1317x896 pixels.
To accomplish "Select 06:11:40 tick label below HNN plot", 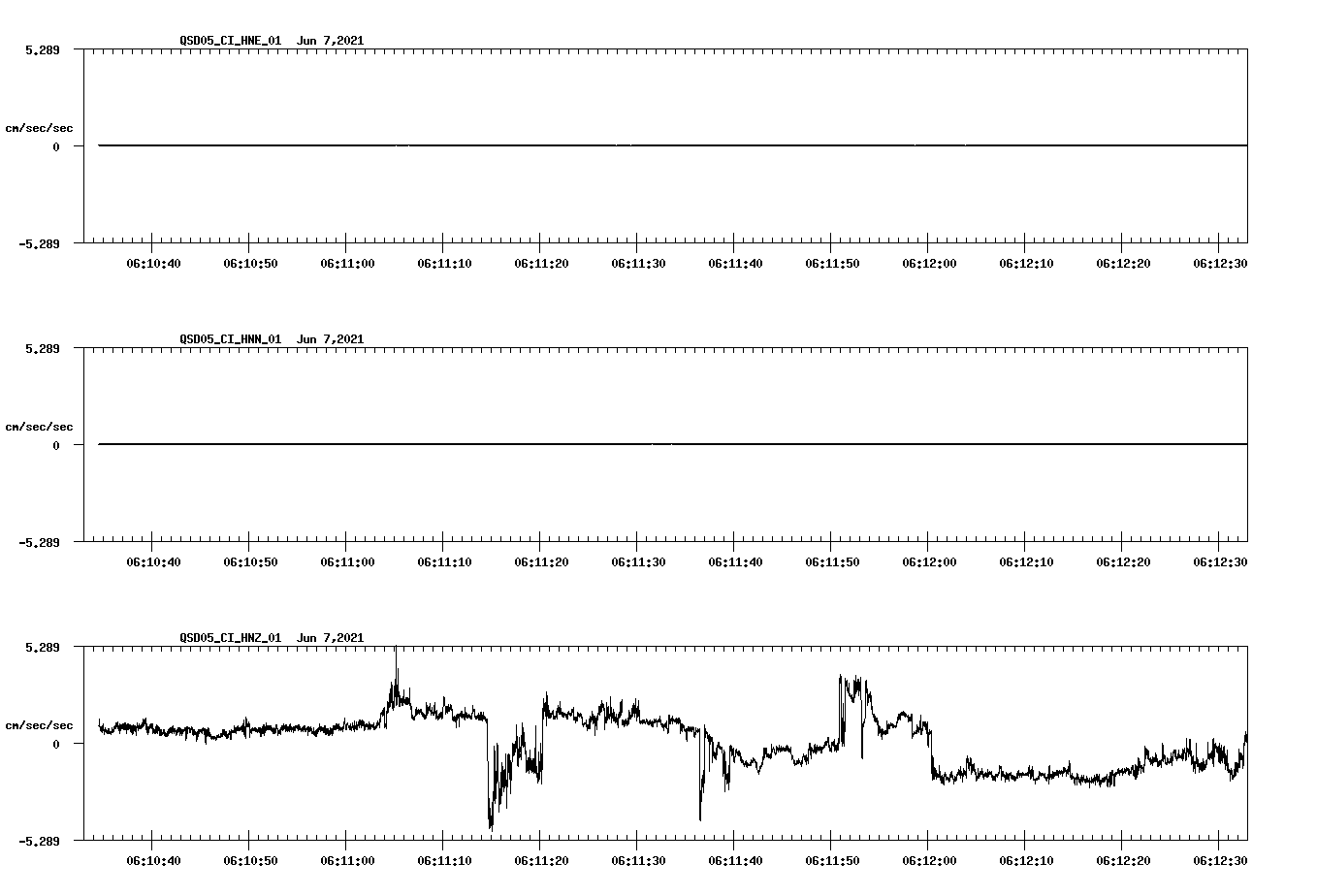I will coord(735,562).
